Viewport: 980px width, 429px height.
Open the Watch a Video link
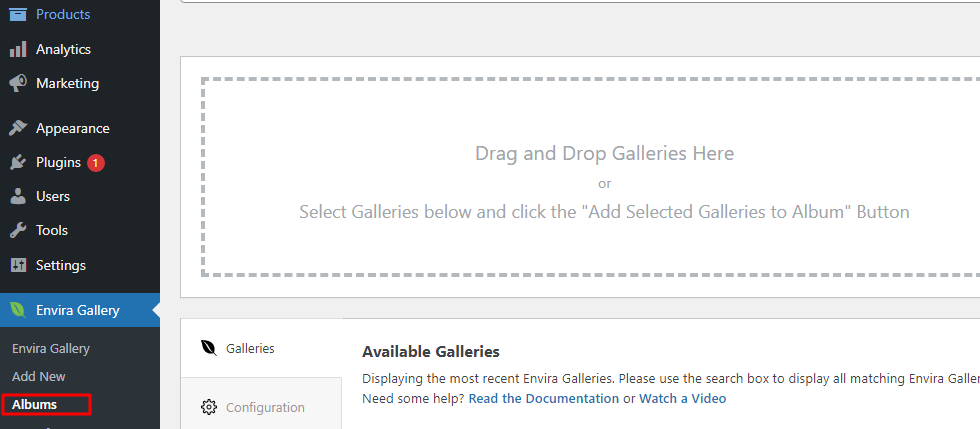point(682,398)
